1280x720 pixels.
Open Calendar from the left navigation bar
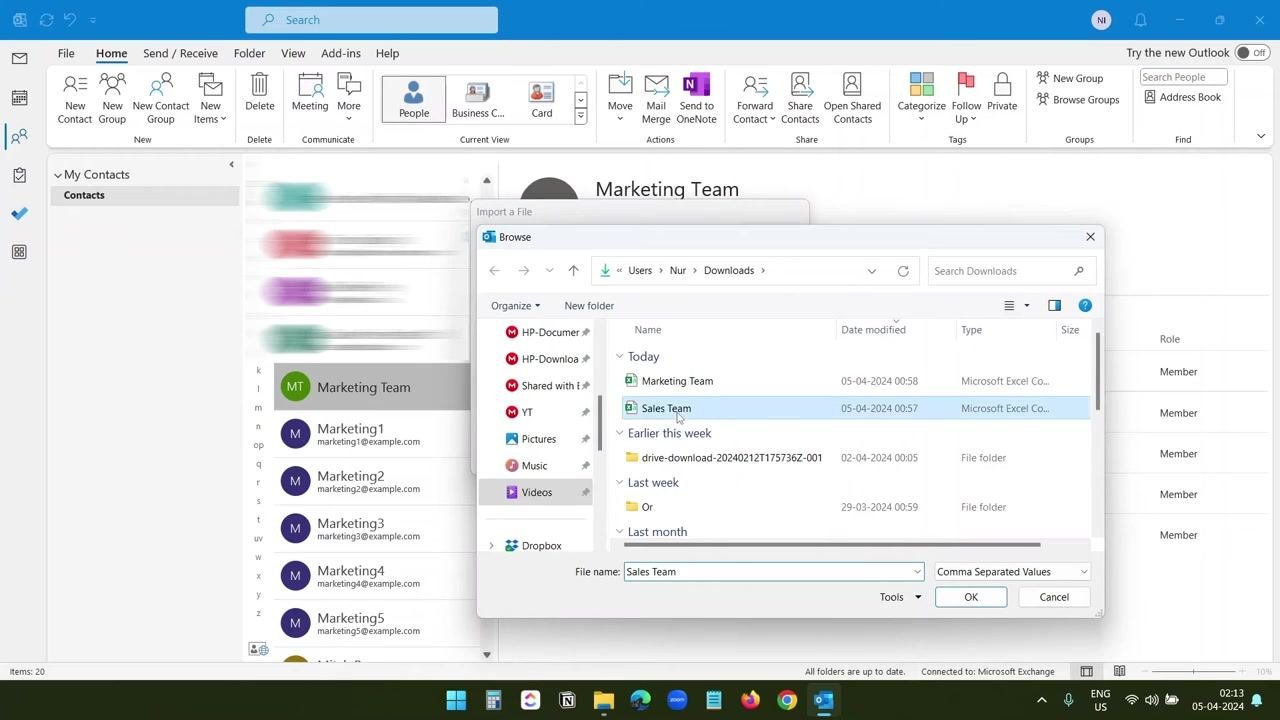tap(19, 98)
